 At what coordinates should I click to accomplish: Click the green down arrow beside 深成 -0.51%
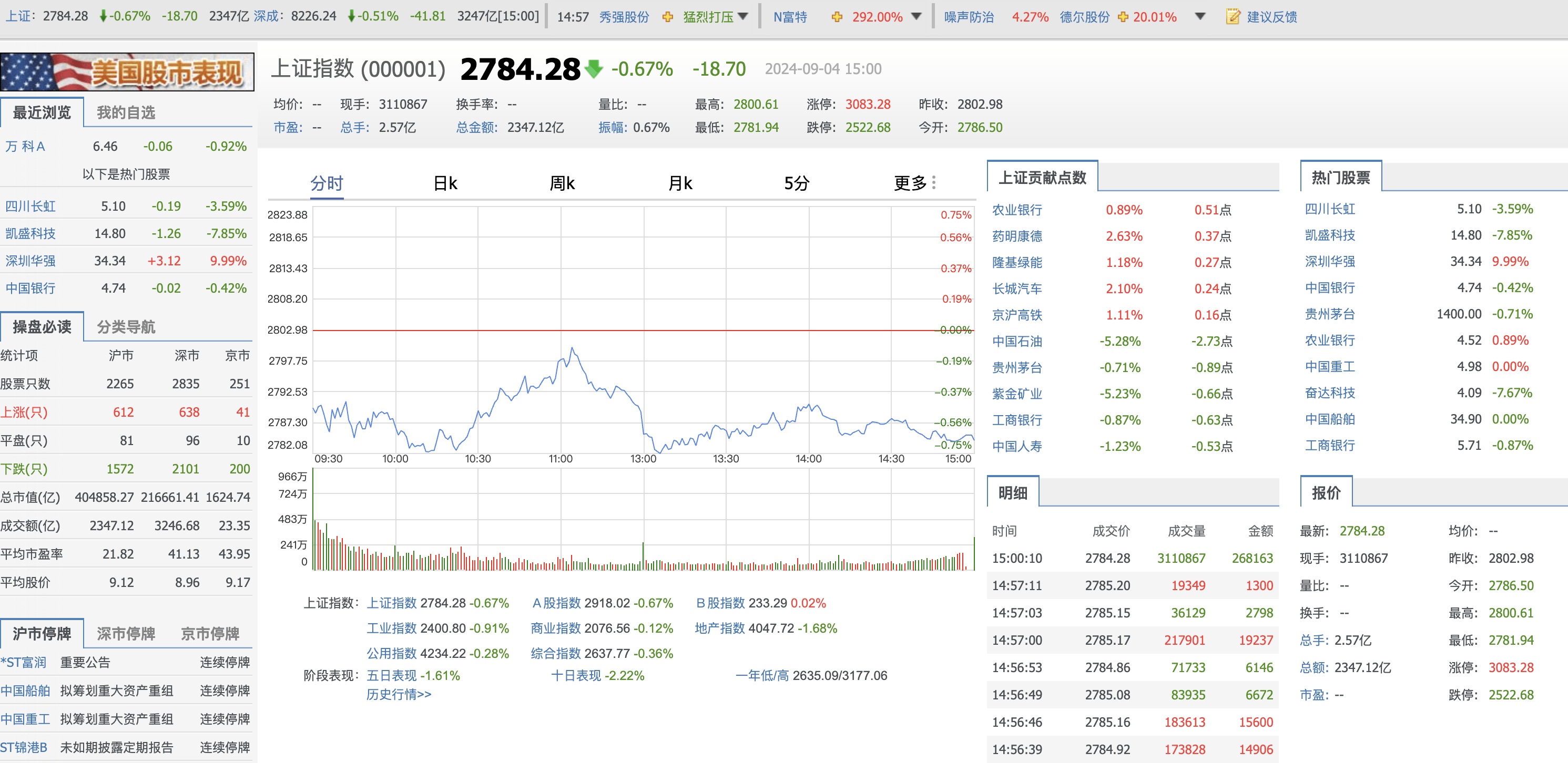(x=351, y=16)
